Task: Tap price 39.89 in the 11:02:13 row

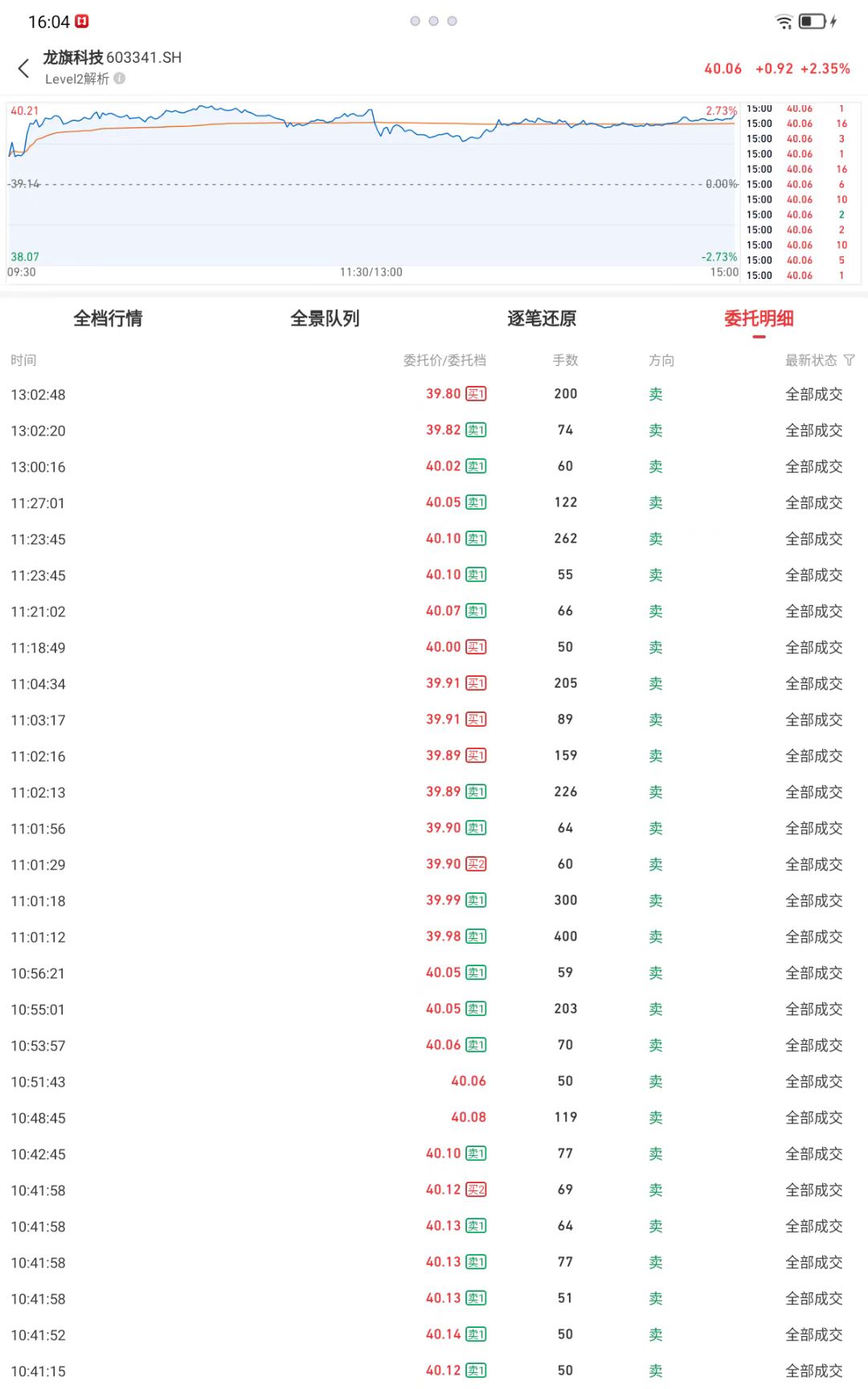Action: coord(444,792)
